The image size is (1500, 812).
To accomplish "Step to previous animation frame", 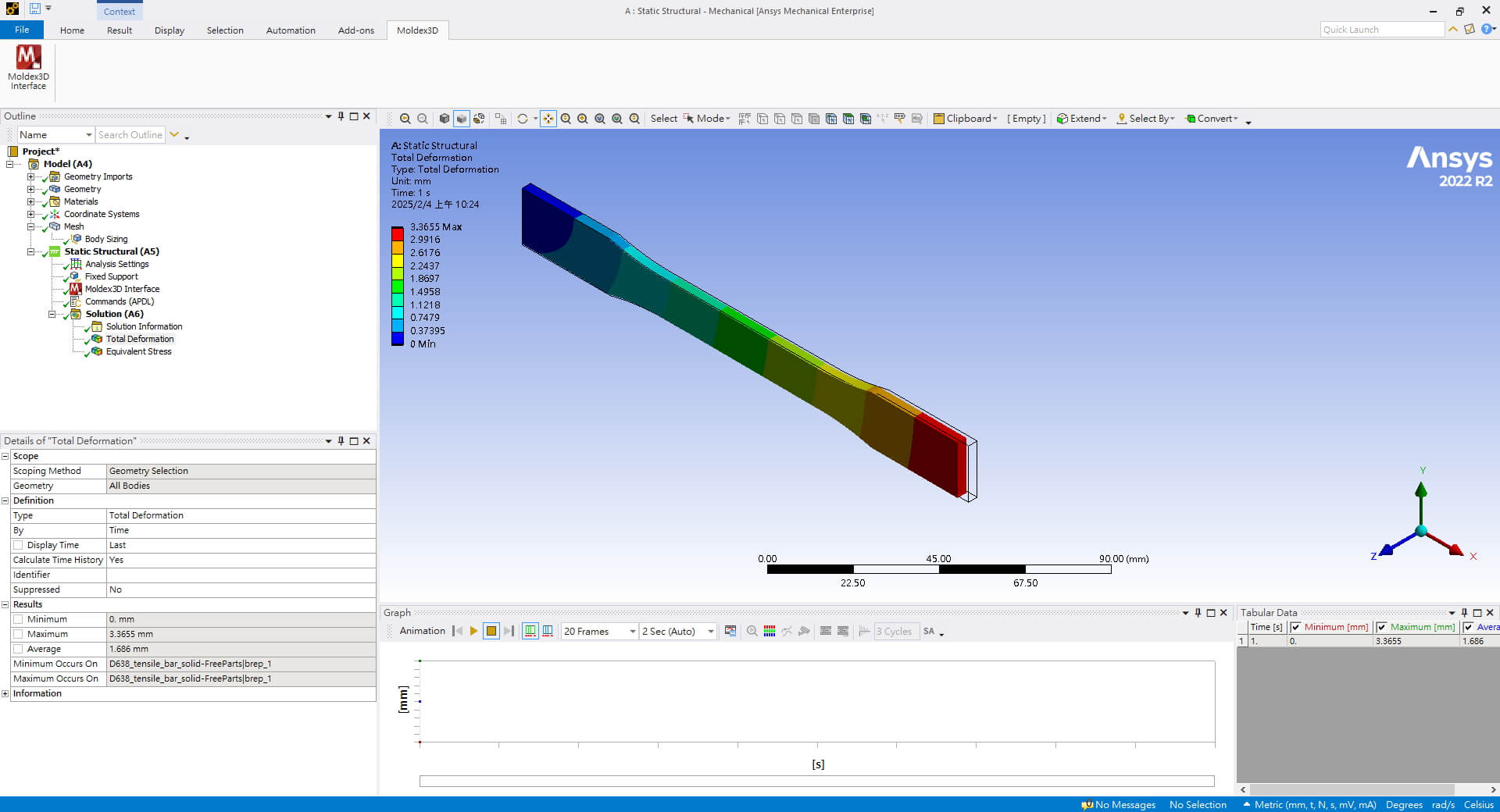I will (x=457, y=631).
